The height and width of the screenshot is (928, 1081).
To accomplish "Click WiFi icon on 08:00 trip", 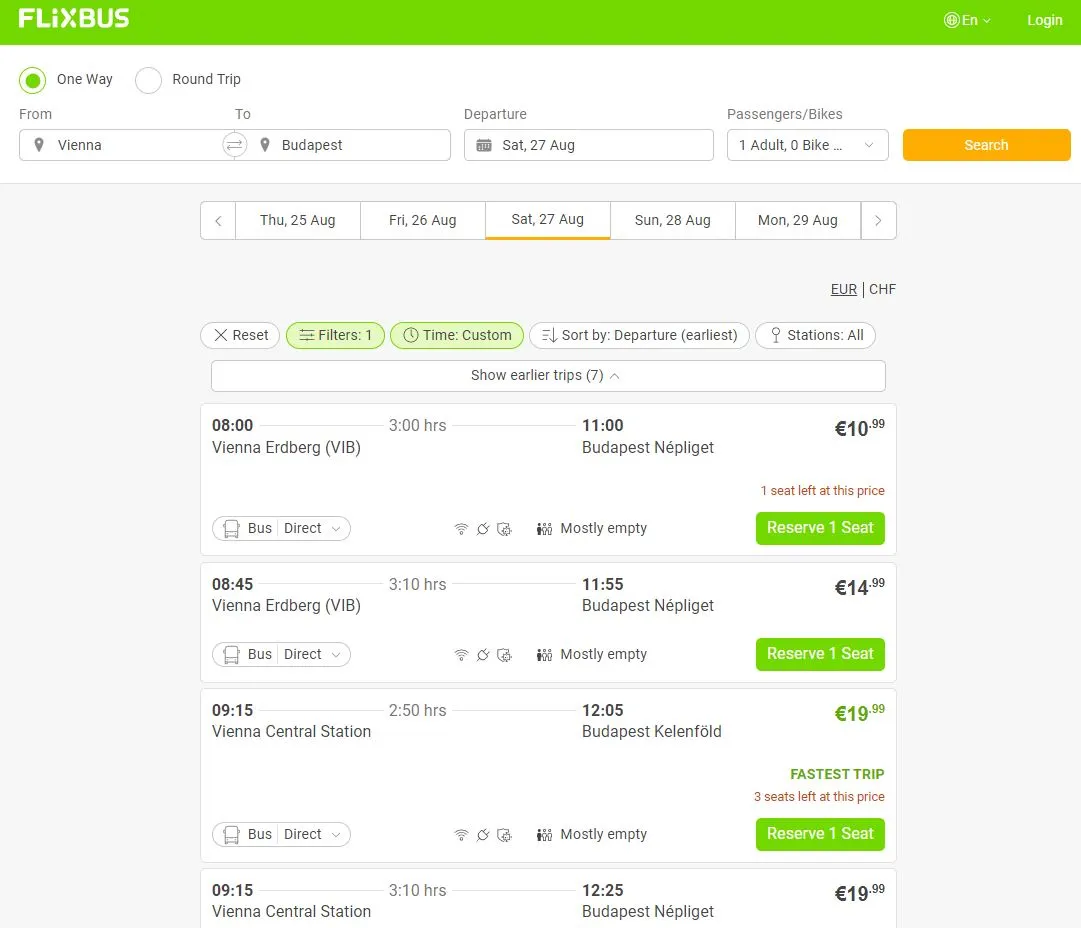I will click(461, 529).
